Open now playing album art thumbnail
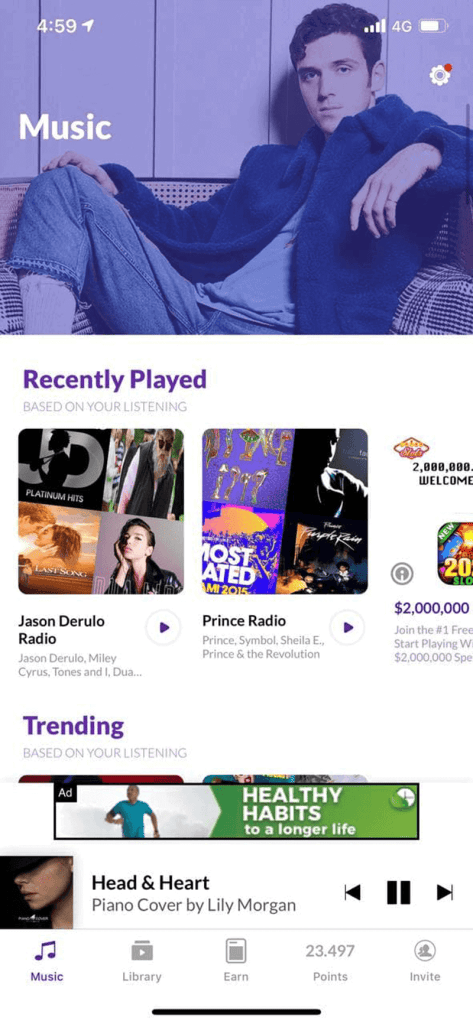 (37, 892)
